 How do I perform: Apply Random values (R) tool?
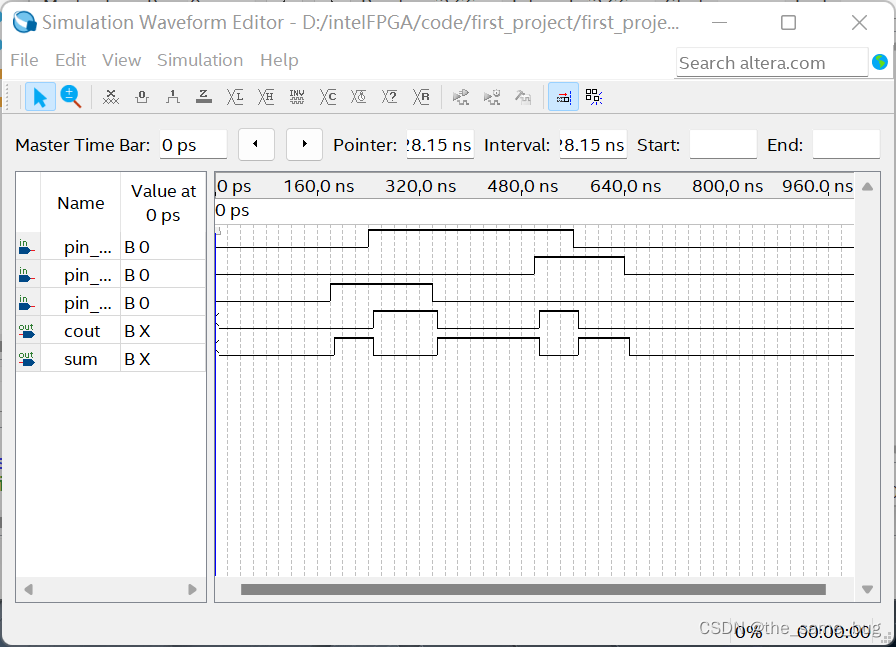421,97
